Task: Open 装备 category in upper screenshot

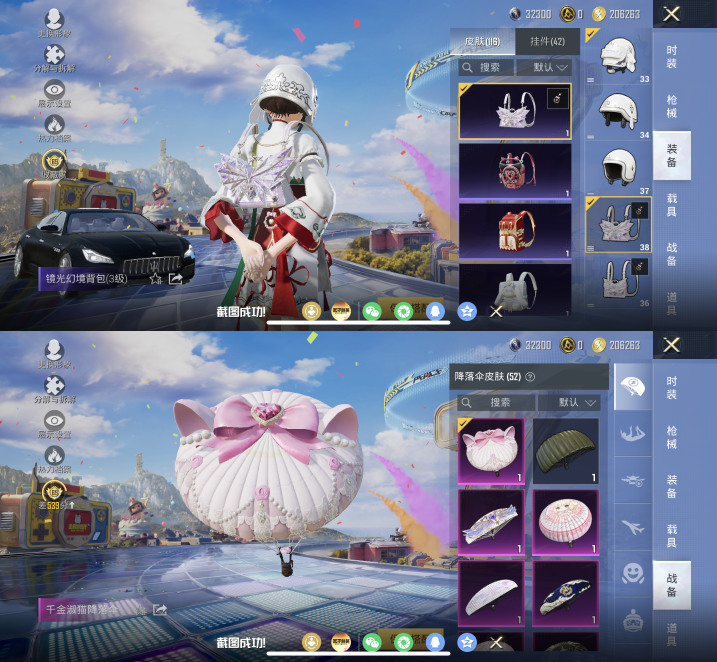Action: tap(671, 155)
